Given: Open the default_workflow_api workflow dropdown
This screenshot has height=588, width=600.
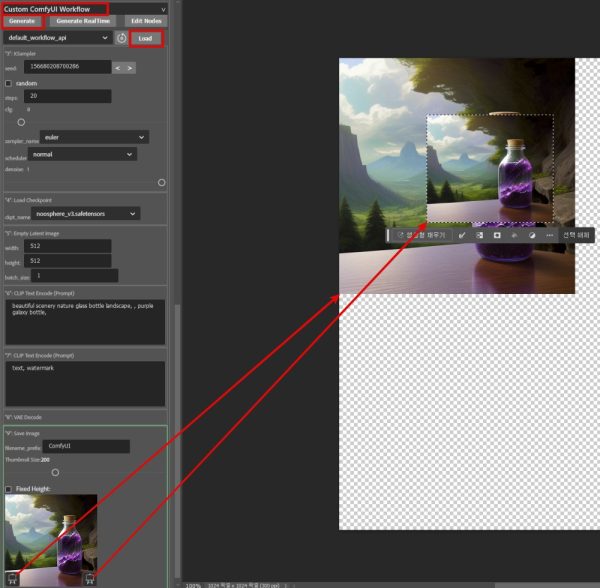Looking at the screenshot, I should point(58,37).
